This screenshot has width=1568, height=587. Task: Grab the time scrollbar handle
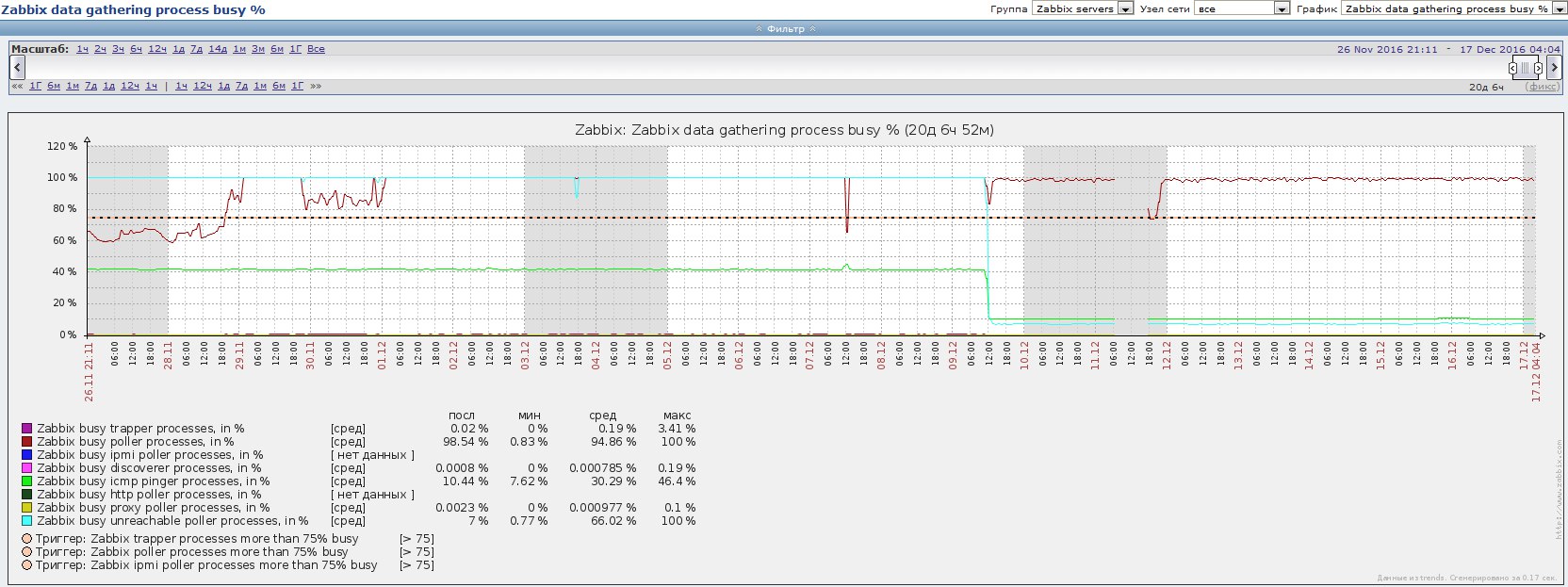pyautogui.click(x=1526, y=68)
